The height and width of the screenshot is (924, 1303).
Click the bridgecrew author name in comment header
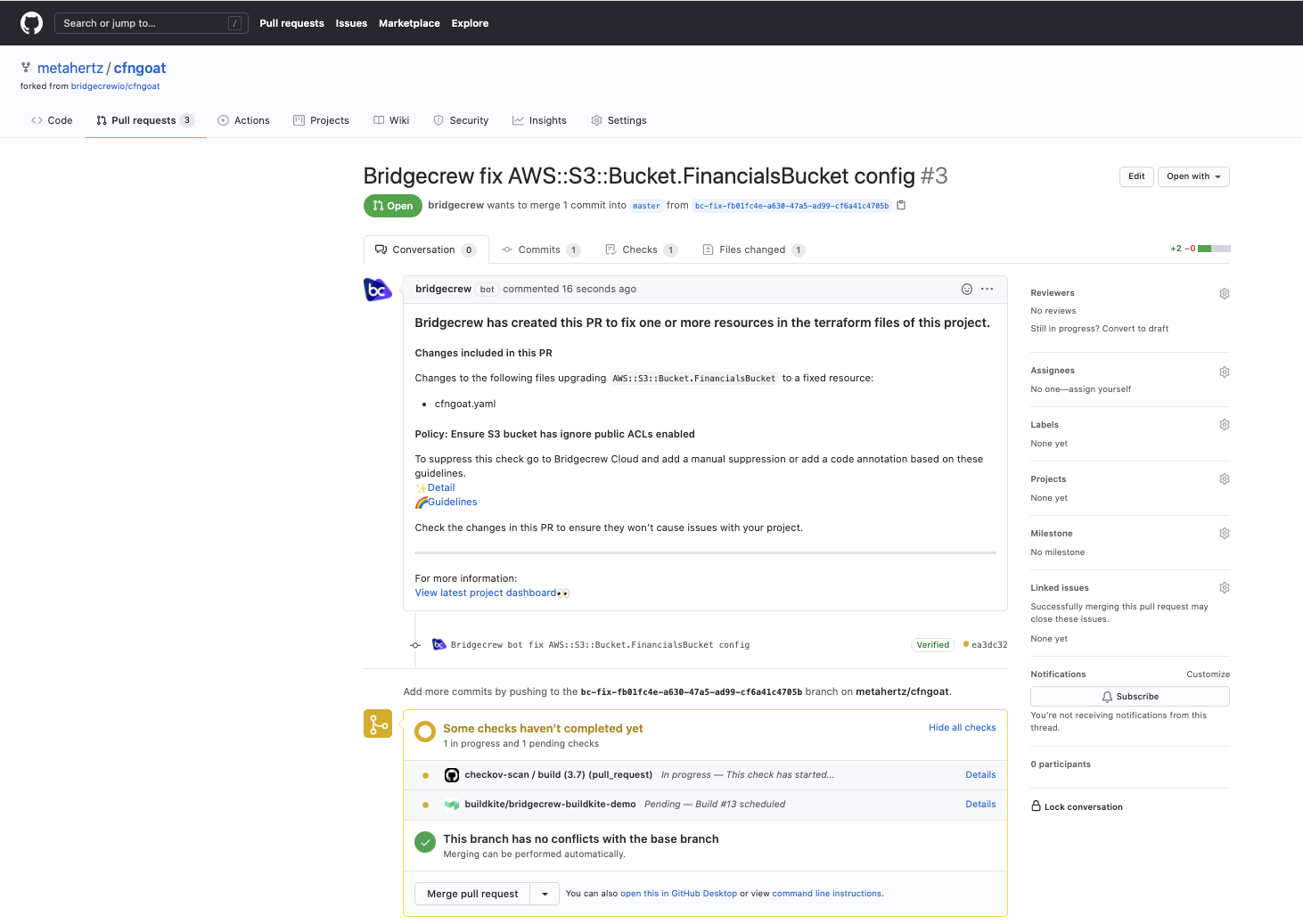tap(443, 289)
